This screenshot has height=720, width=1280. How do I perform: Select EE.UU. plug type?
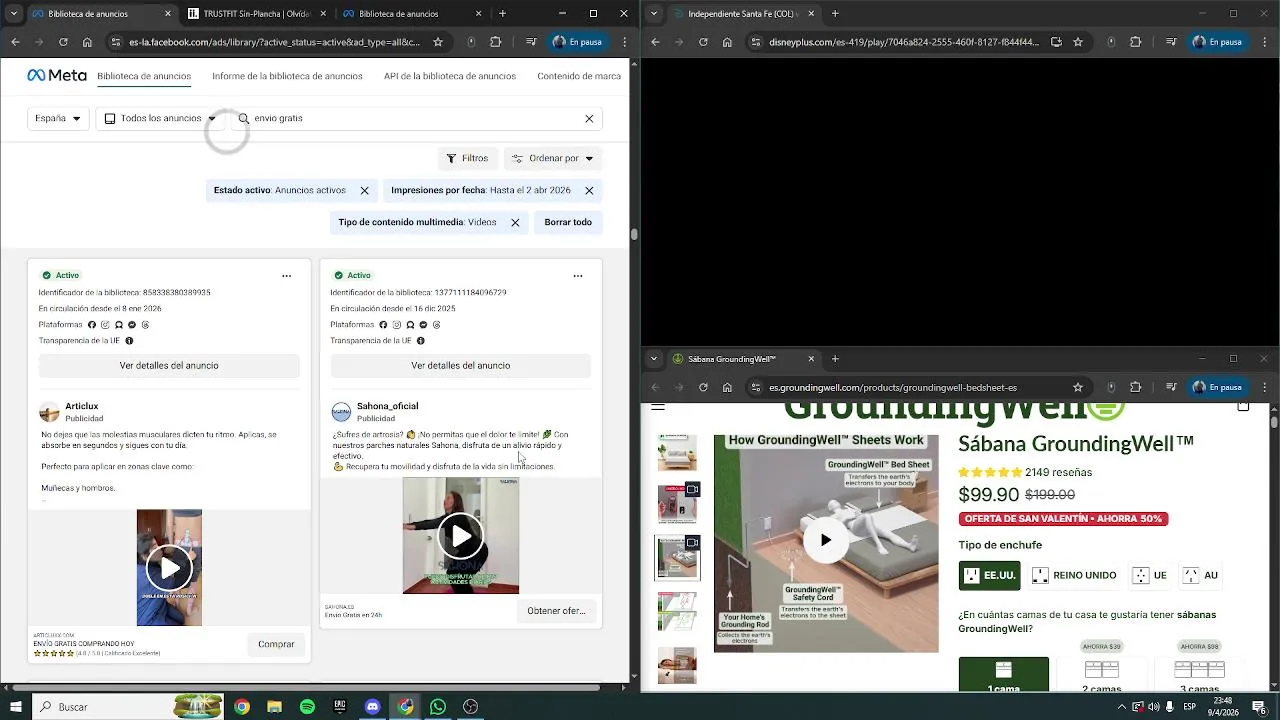click(x=989, y=575)
